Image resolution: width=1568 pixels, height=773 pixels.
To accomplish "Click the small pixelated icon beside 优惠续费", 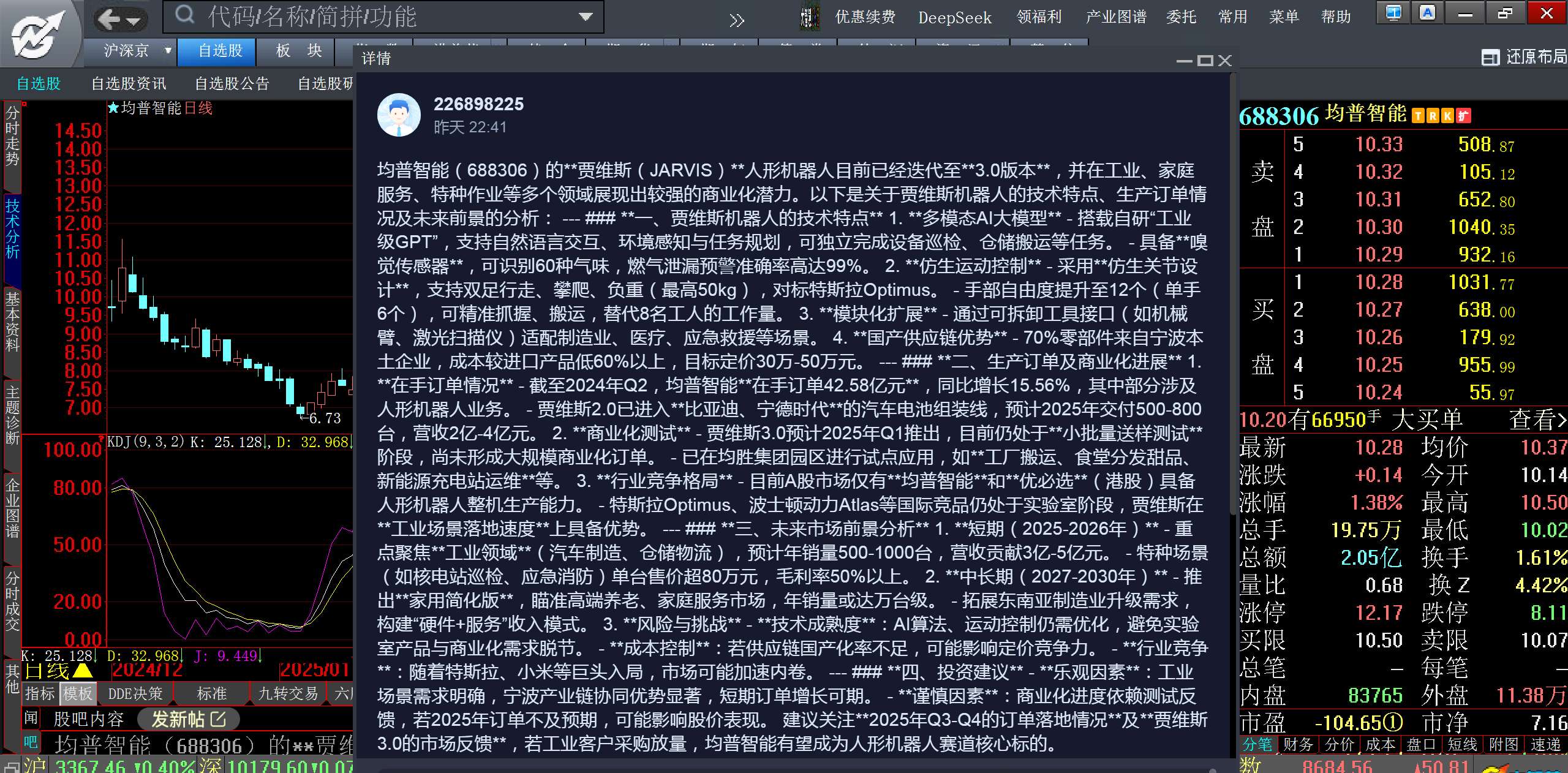I will [x=810, y=17].
